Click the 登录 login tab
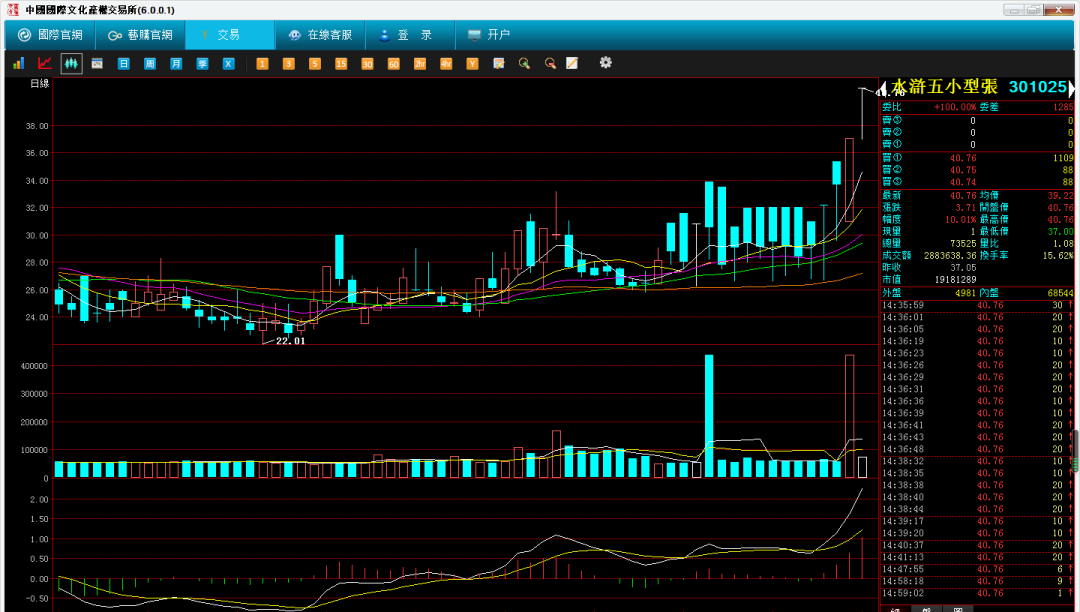 tap(409, 34)
